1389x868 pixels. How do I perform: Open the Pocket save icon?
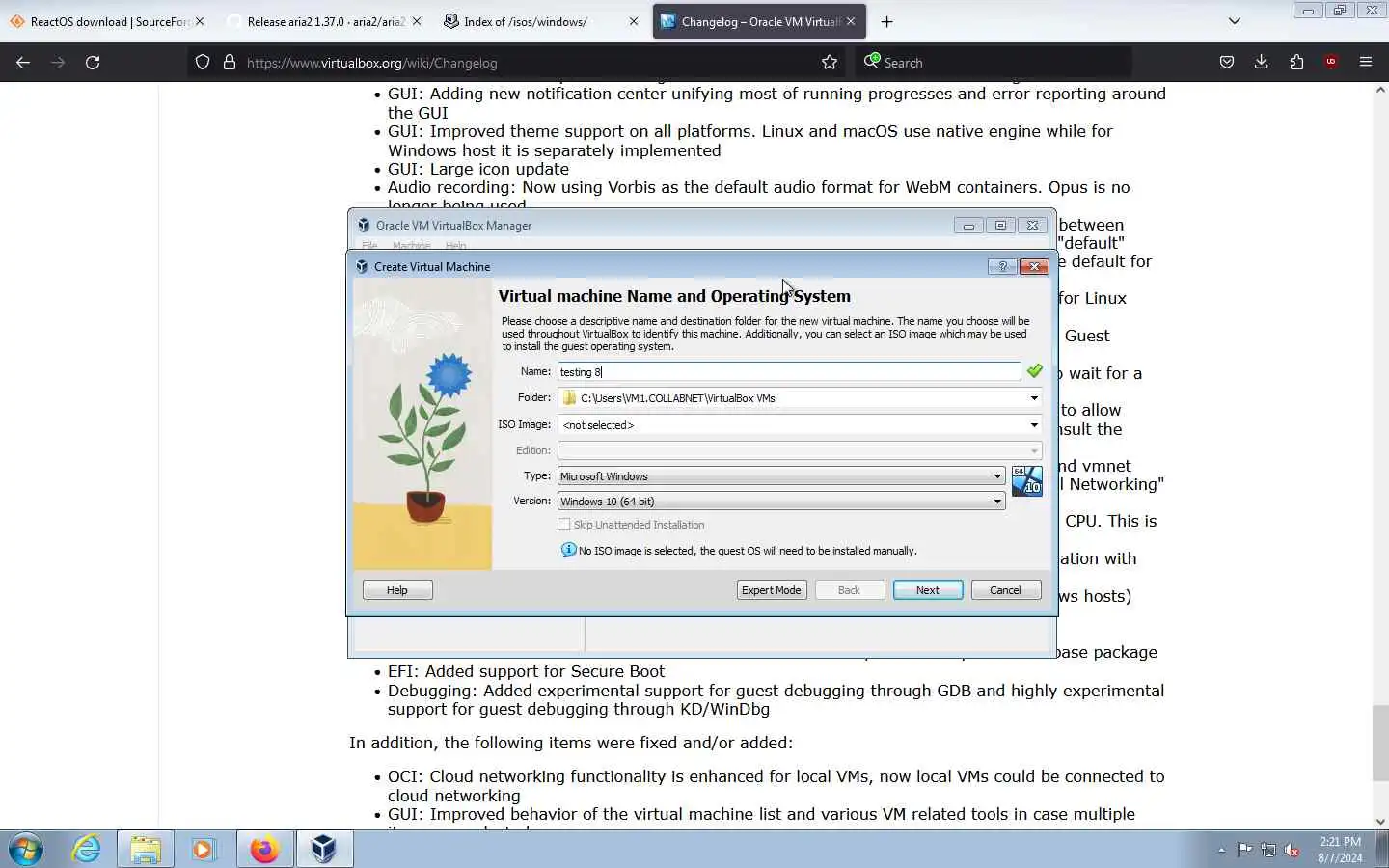1227,62
